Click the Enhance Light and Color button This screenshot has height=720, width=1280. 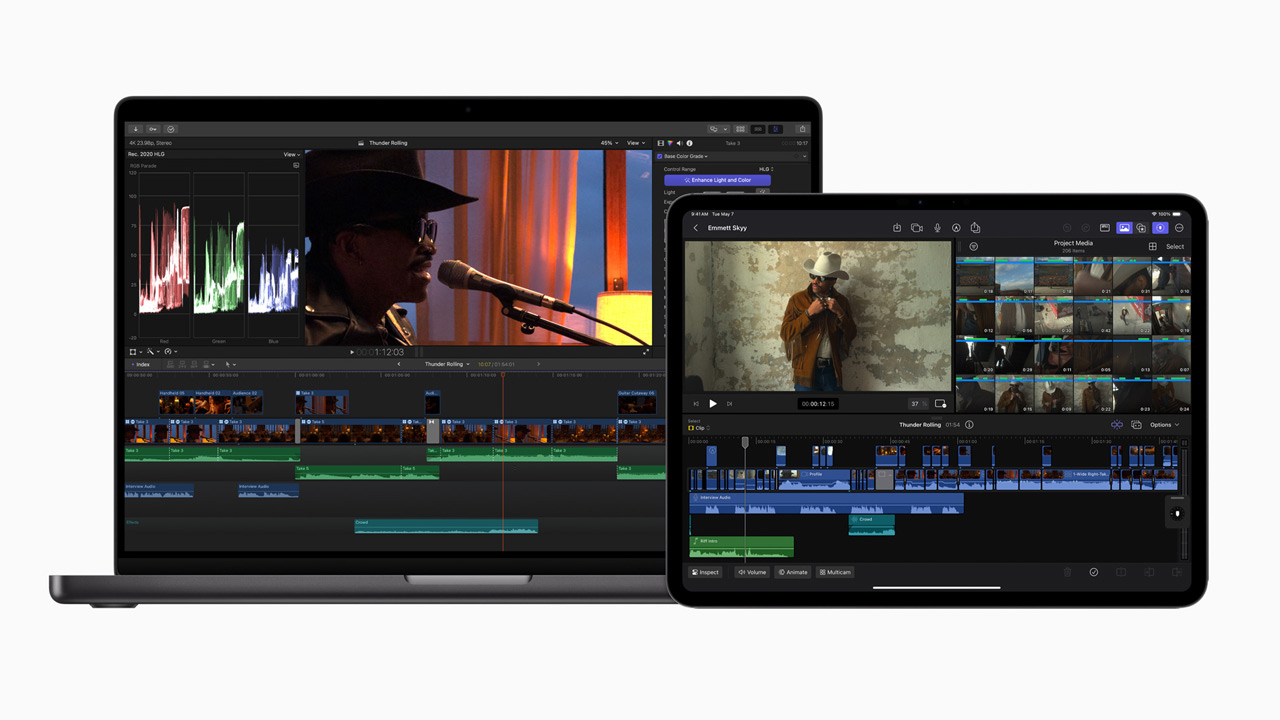click(717, 180)
